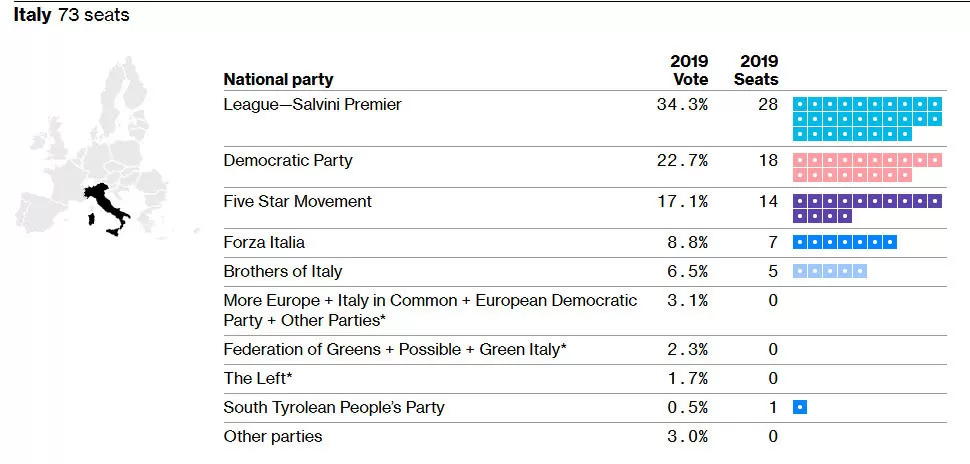Click the Democratic Party pink seat block

[867, 168]
